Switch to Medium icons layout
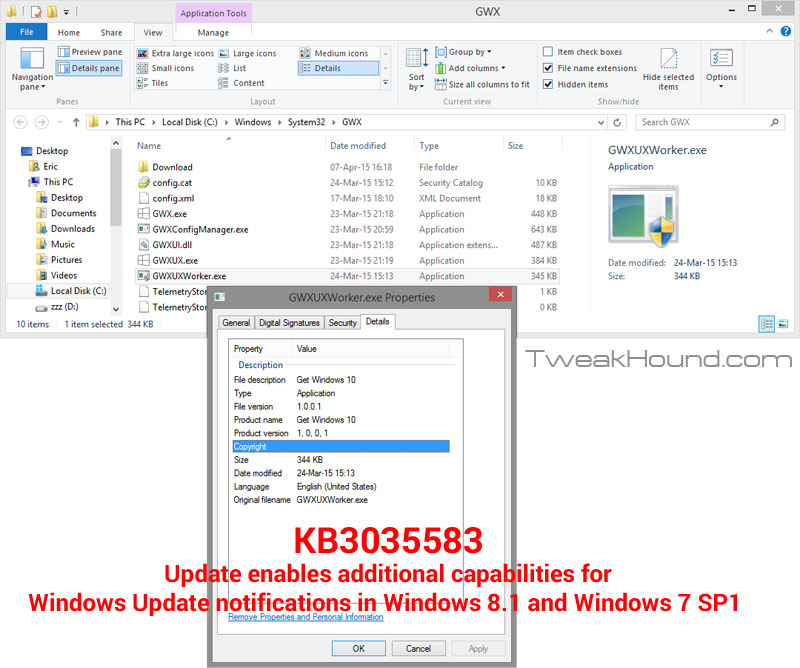Image resolution: width=800 pixels, height=668 pixels. pos(334,53)
